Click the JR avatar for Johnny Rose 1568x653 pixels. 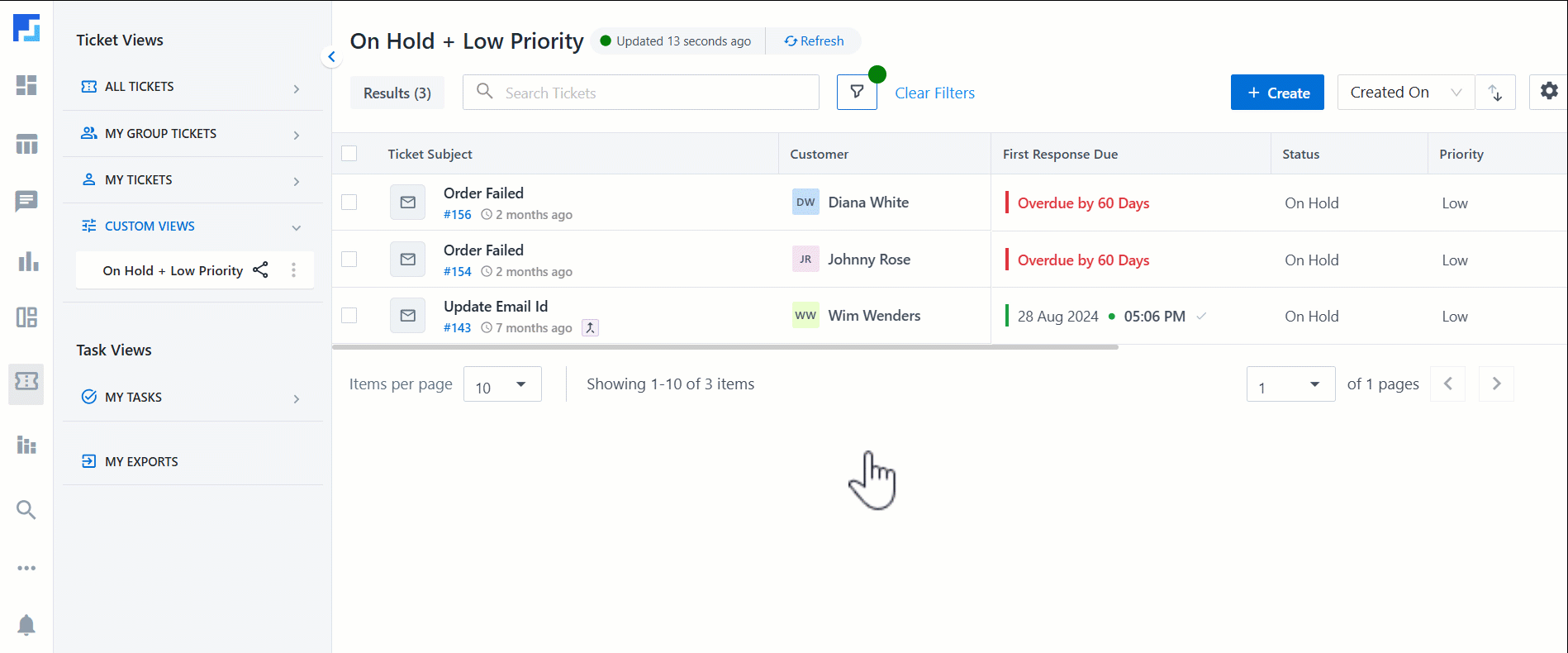click(x=805, y=260)
